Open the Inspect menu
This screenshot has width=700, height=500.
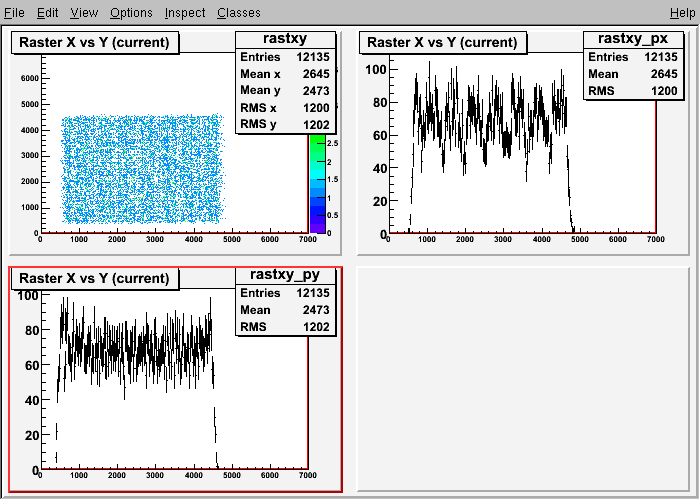click(185, 12)
